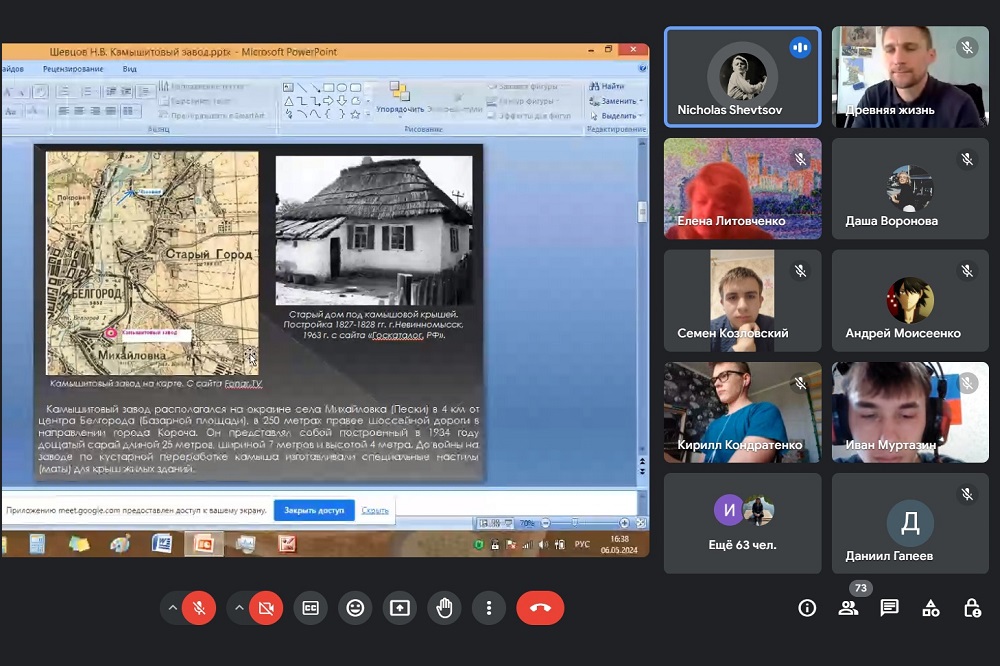
Task: Open the meeting details info icon
Action: coord(807,608)
